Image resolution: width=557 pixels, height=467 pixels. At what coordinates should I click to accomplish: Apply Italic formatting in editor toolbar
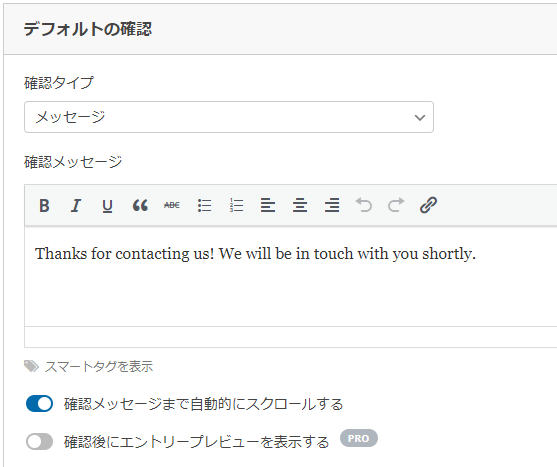[x=75, y=205]
